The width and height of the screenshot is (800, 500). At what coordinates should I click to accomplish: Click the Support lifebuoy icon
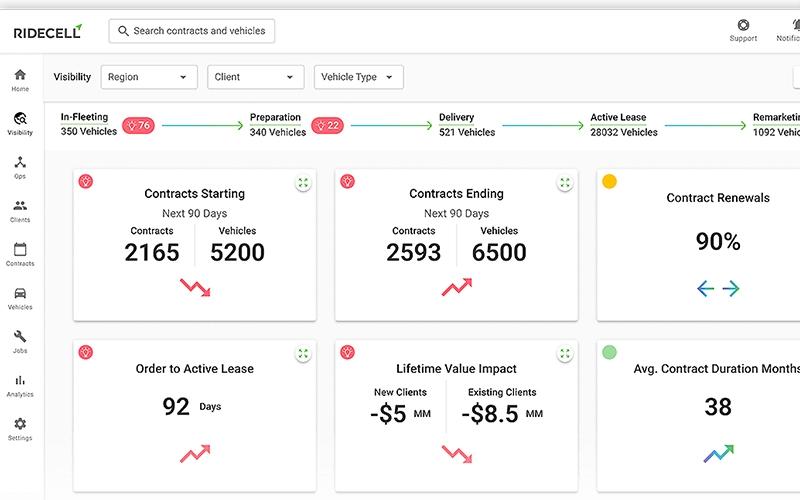pyautogui.click(x=743, y=25)
